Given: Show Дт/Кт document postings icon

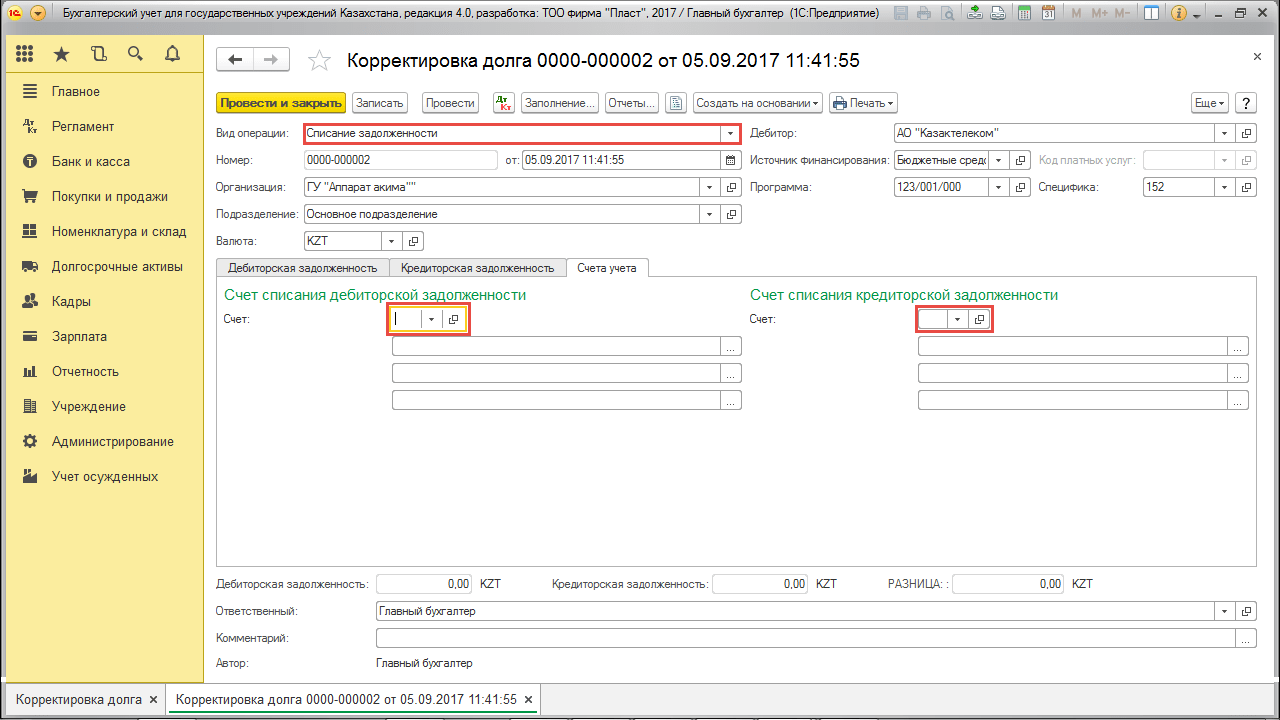Looking at the screenshot, I should click(504, 103).
